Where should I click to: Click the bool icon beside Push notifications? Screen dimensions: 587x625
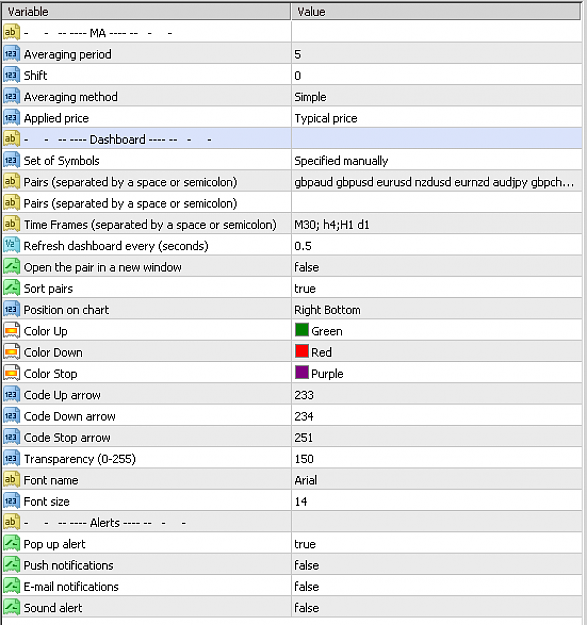click(11, 565)
